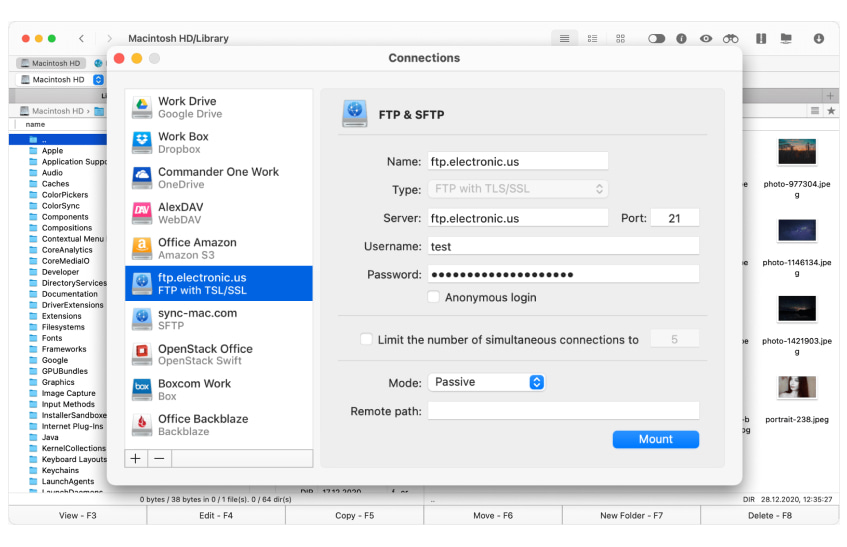Select the Work Drive Google Drive connection
The height and width of the screenshot is (547, 847).
pyautogui.click(x=218, y=107)
